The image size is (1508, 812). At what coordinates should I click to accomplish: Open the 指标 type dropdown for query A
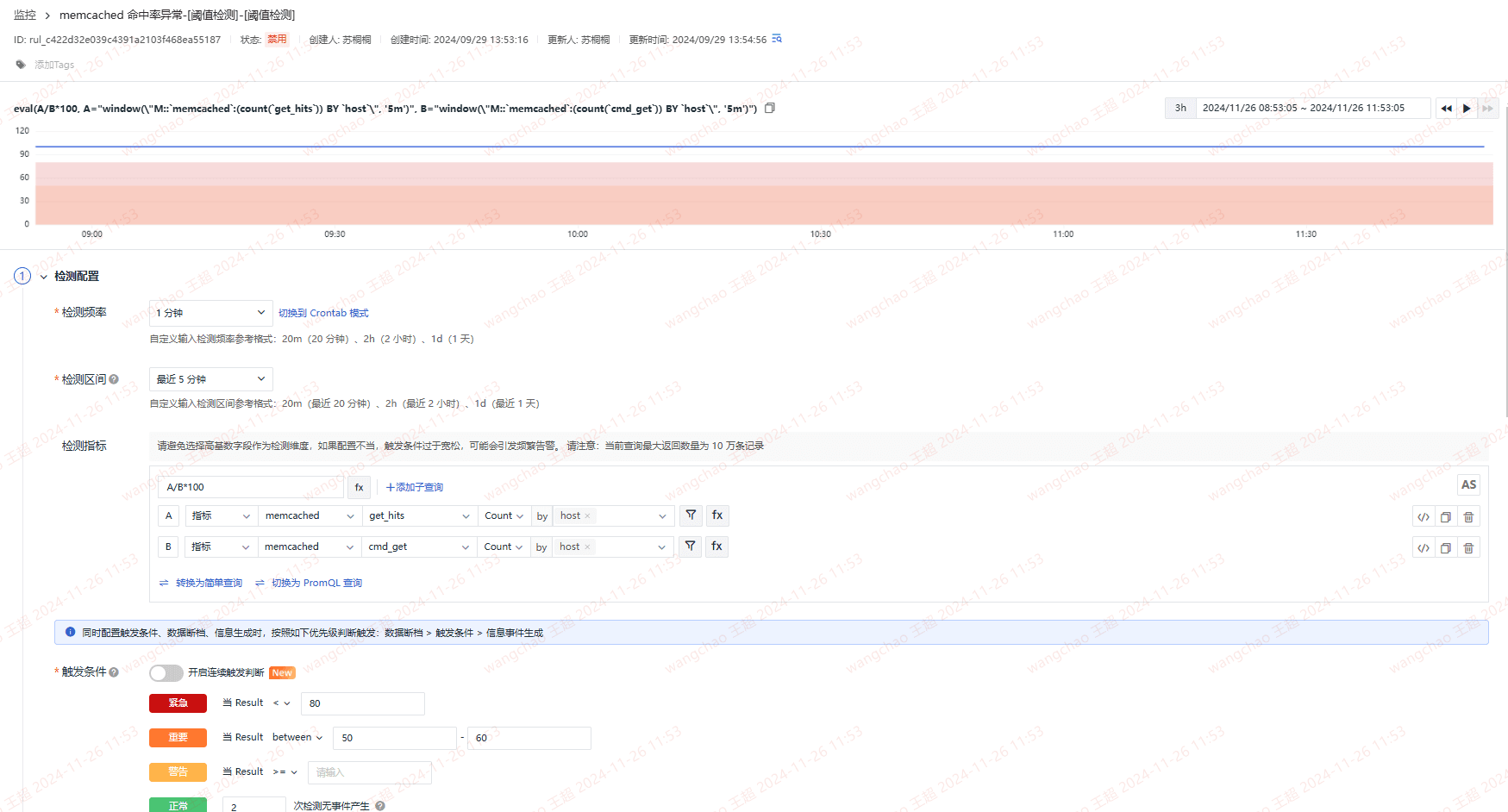(222, 515)
